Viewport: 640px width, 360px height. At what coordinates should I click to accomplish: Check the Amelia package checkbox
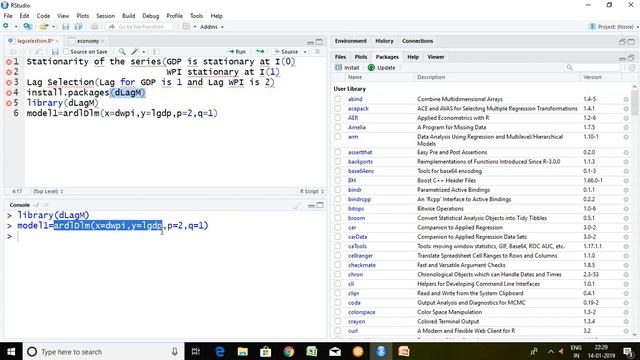[338, 127]
